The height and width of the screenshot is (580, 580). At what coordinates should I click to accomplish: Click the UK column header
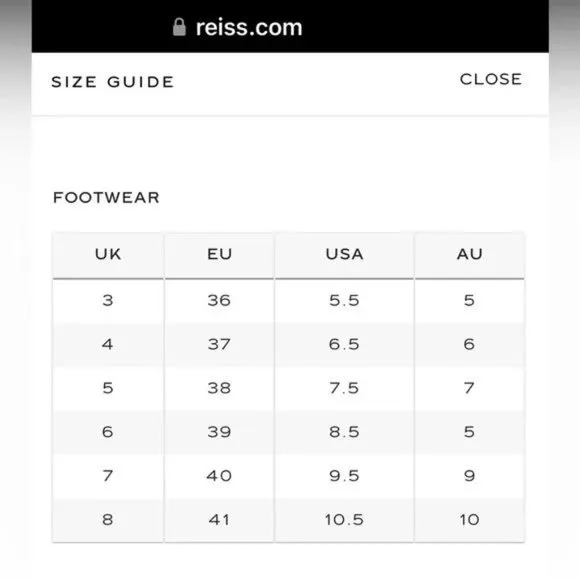[108, 254]
